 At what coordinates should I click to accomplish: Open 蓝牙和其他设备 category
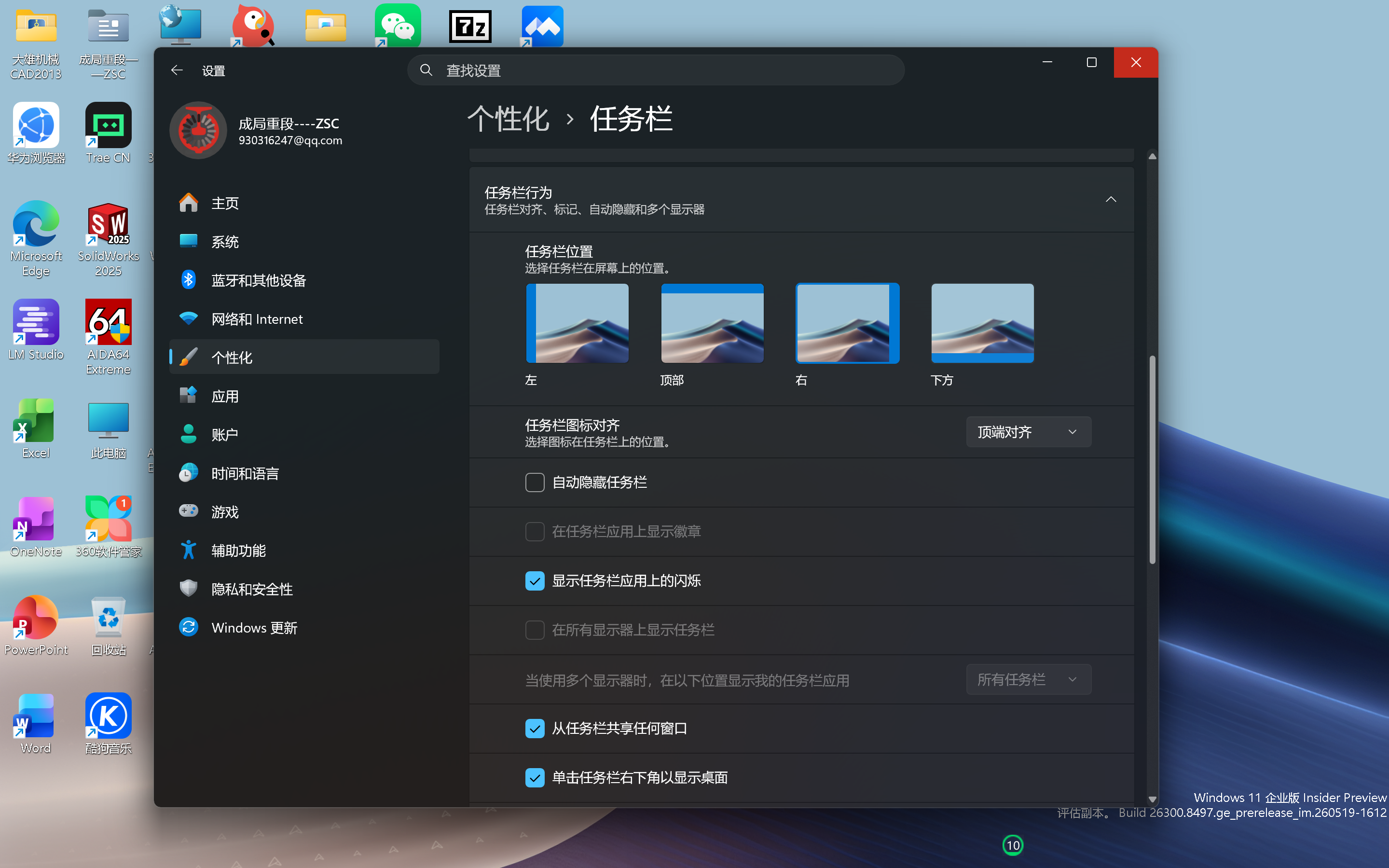[x=304, y=280]
